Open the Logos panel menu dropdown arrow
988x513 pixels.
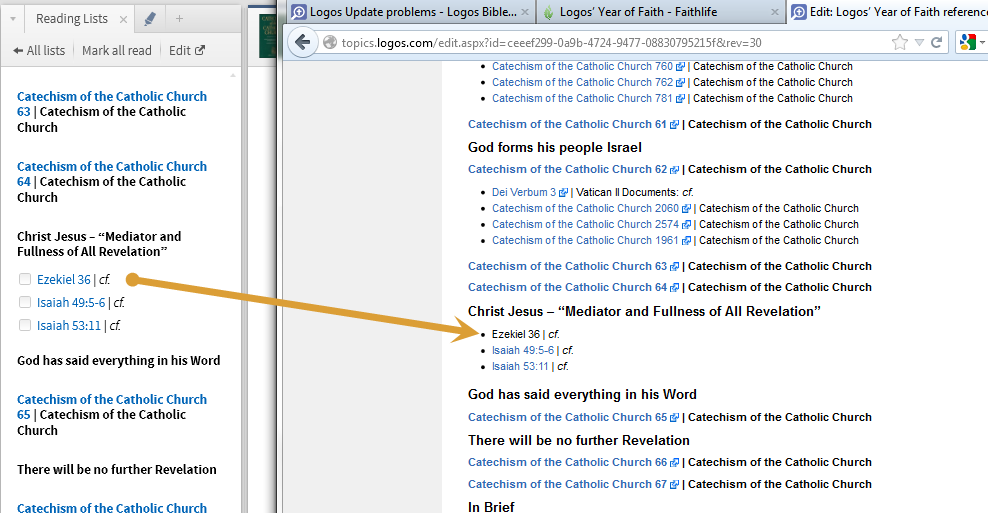coord(13,20)
